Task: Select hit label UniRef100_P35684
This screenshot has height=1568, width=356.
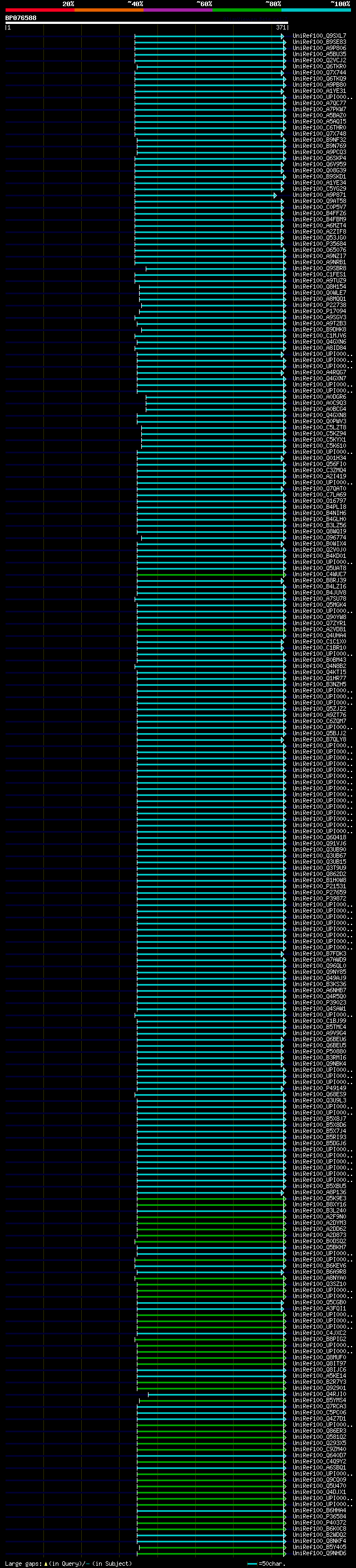Action: click(x=319, y=244)
